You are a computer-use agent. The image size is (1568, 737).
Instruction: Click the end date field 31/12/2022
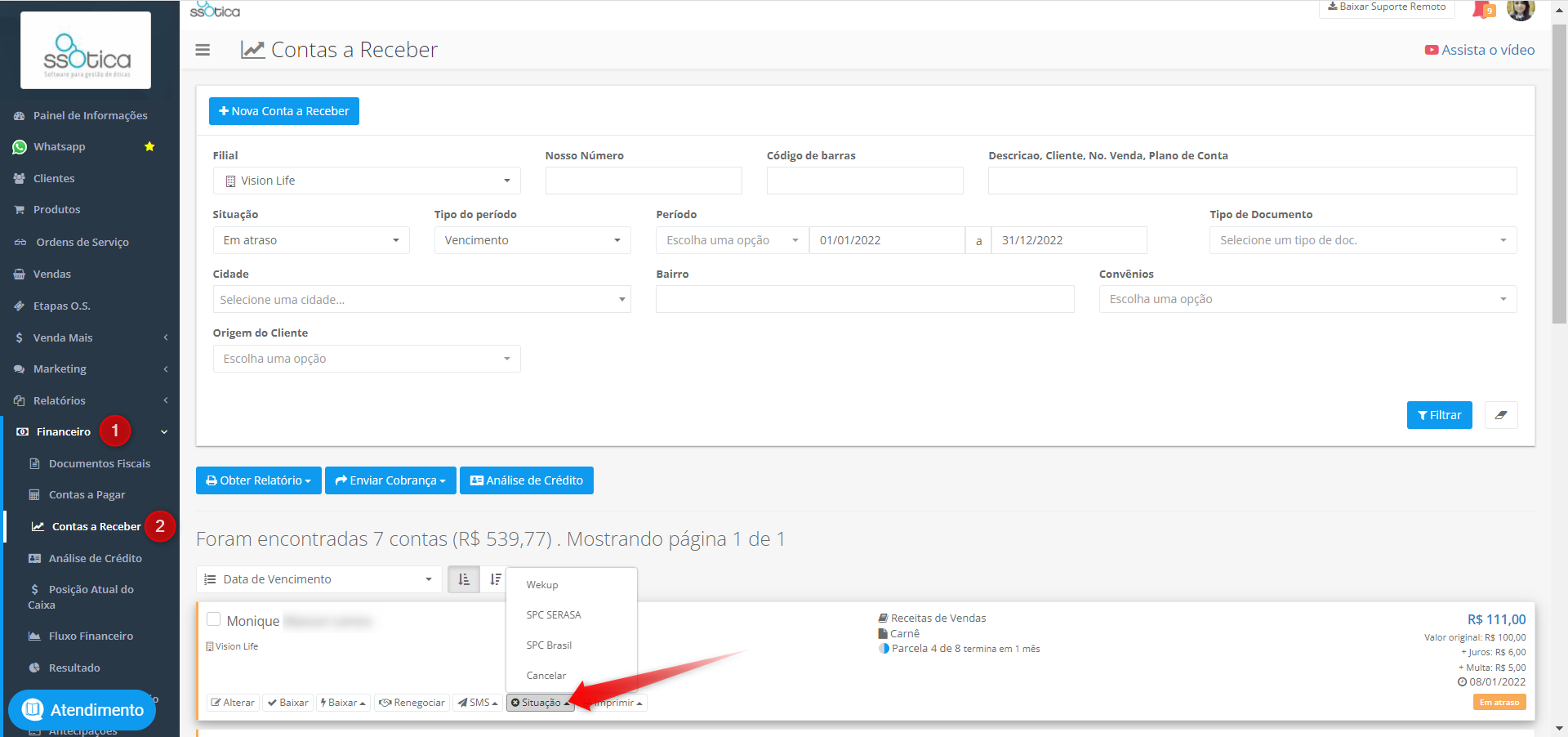tap(1069, 240)
